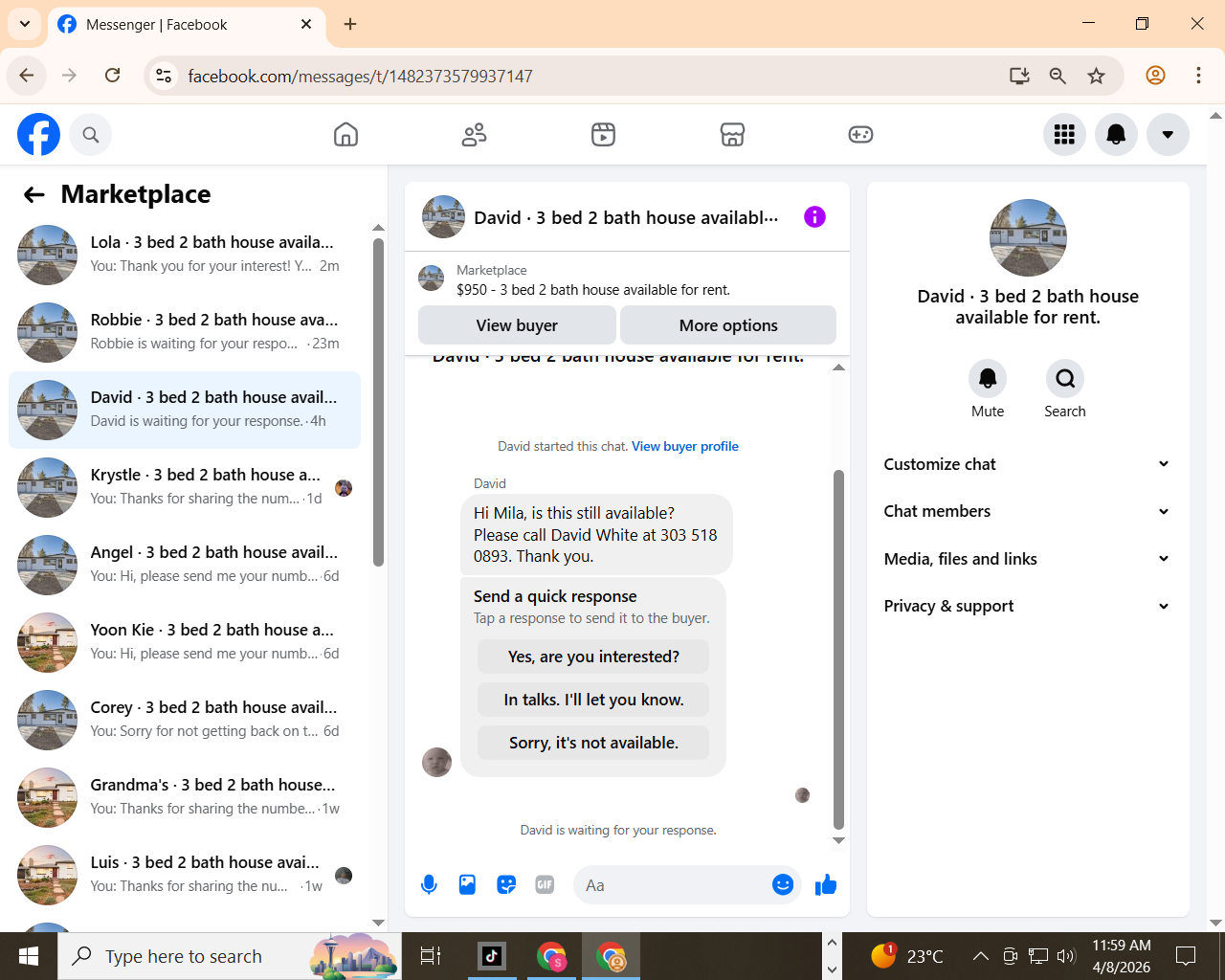Open the Facebook search magnifier icon
This screenshot has width=1225, height=980.
pos(91,135)
